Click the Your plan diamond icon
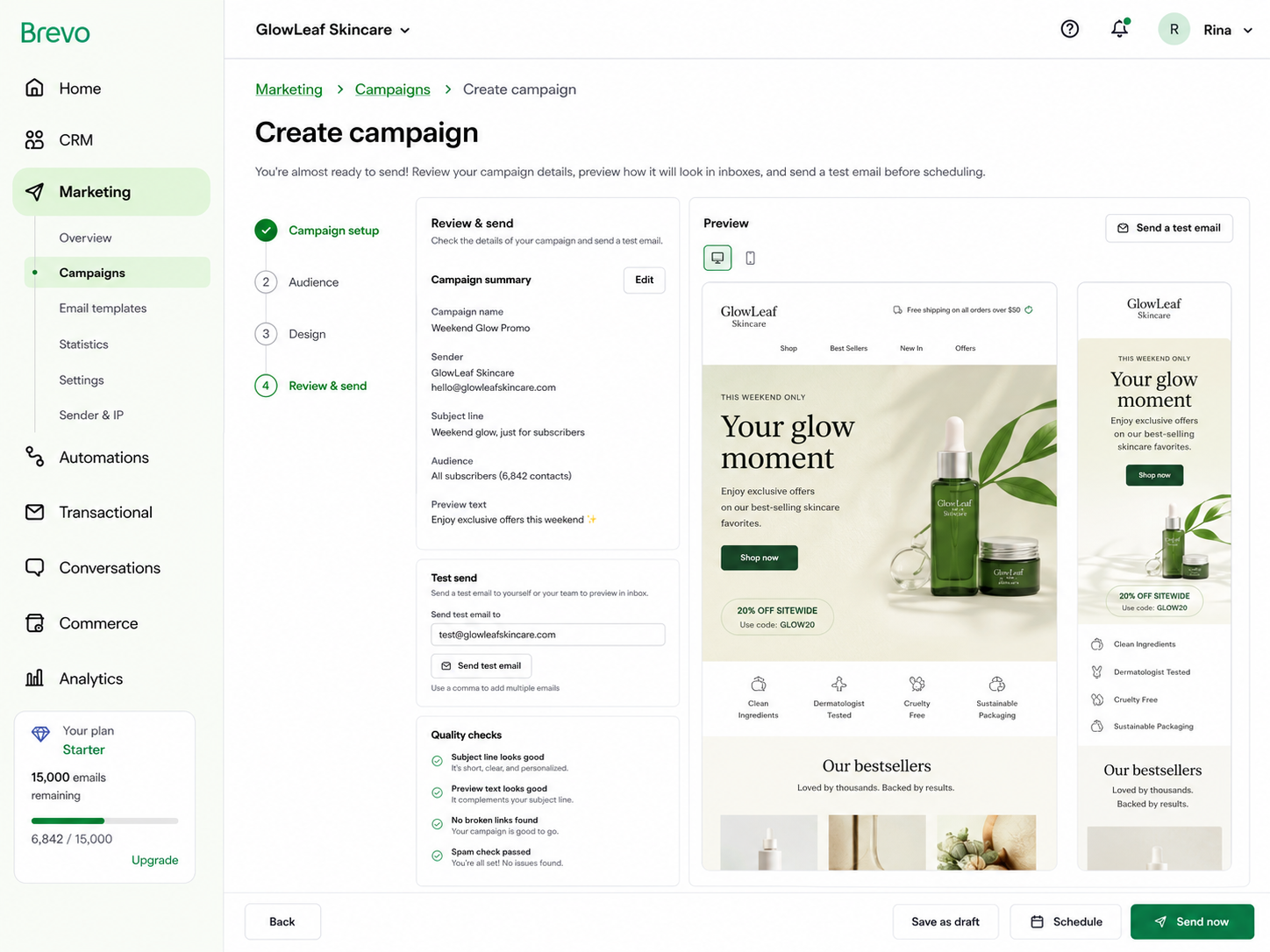This screenshot has width=1270, height=952. click(x=40, y=734)
